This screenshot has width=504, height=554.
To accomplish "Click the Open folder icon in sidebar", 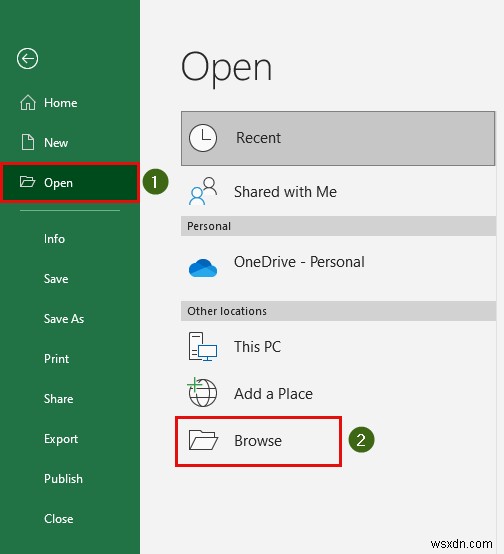I will tap(27, 182).
